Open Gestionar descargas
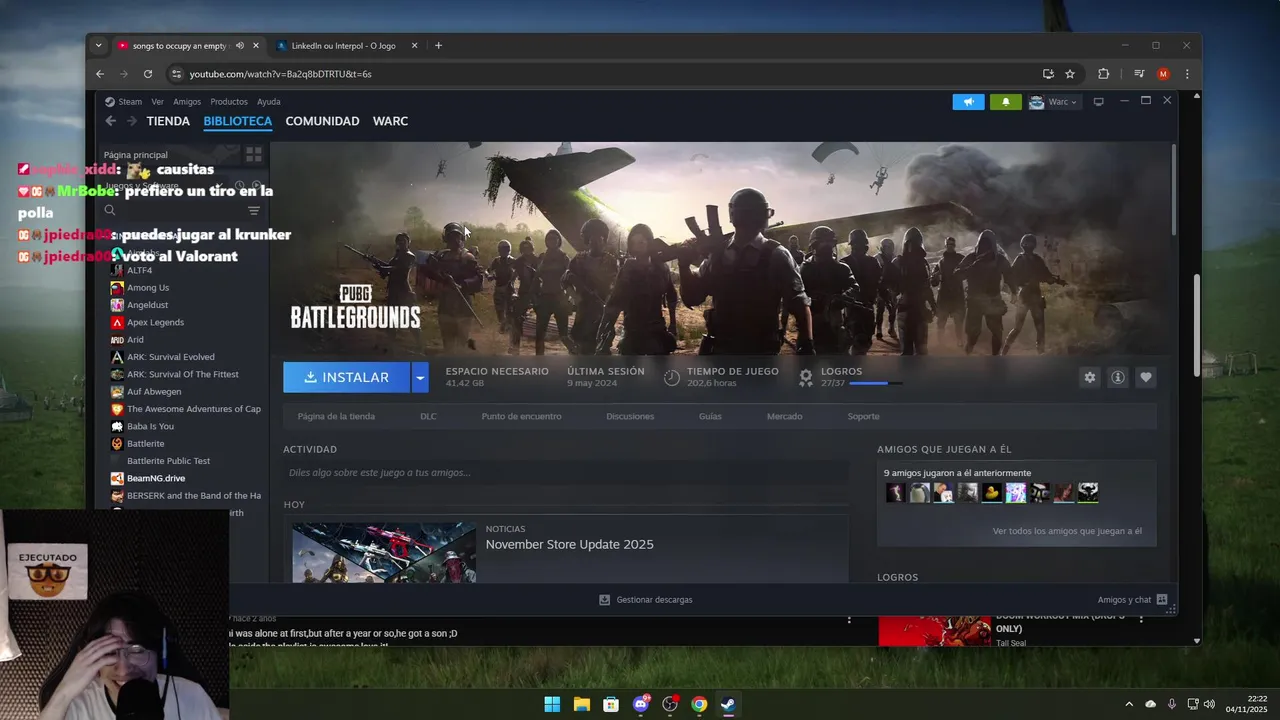The width and height of the screenshot is (1280, 720). (x=646, y=600)
